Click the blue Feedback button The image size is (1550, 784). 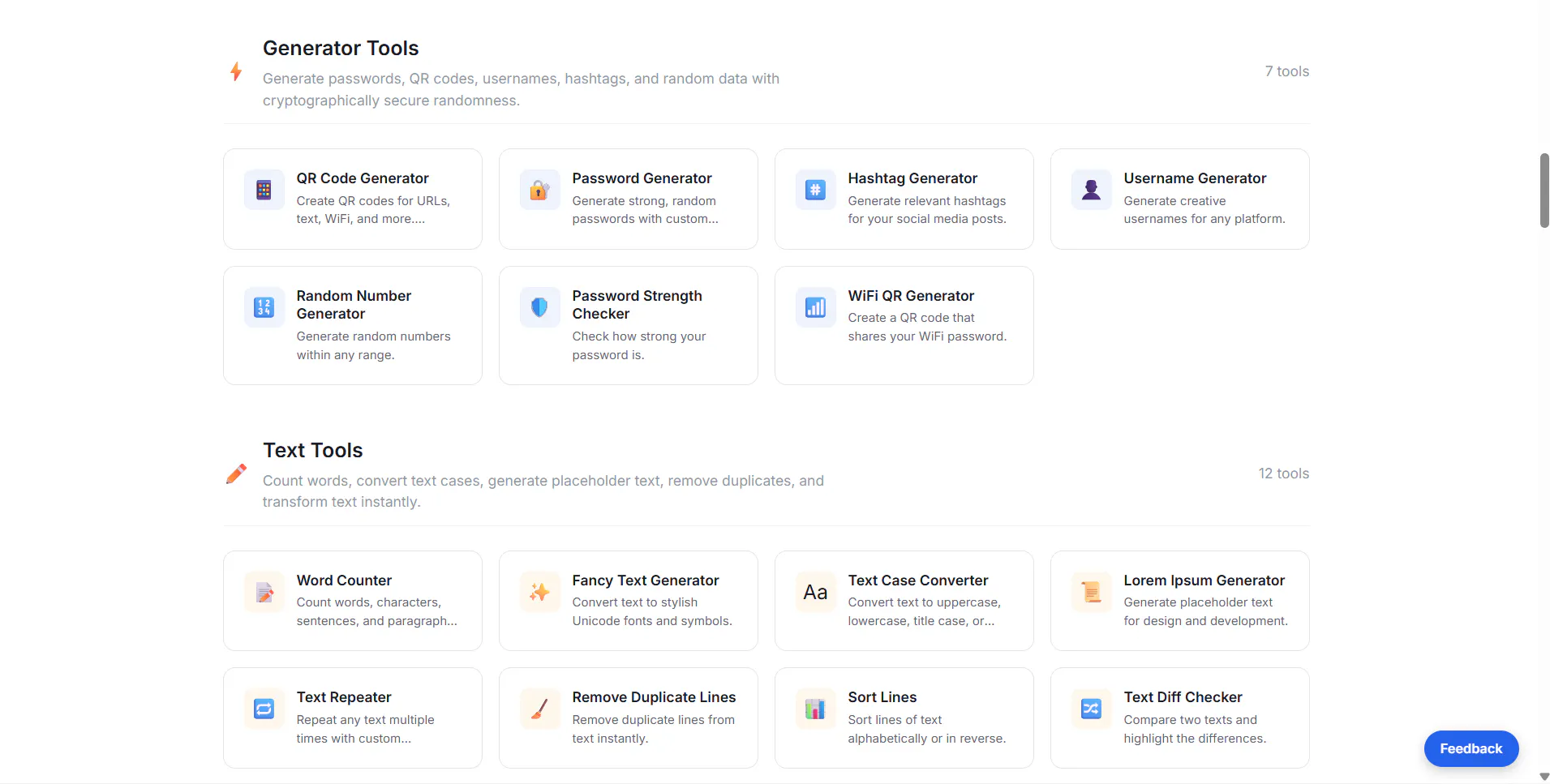tap(1471, 748)
